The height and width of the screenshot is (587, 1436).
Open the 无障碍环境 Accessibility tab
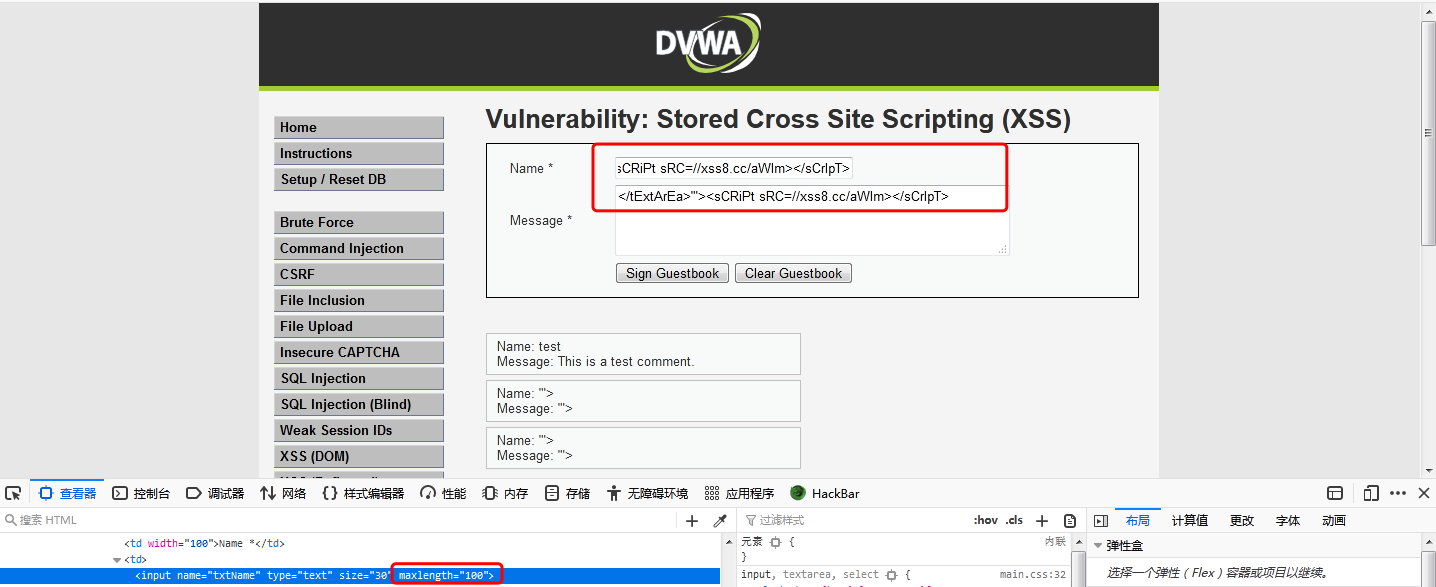pos(648,493)
